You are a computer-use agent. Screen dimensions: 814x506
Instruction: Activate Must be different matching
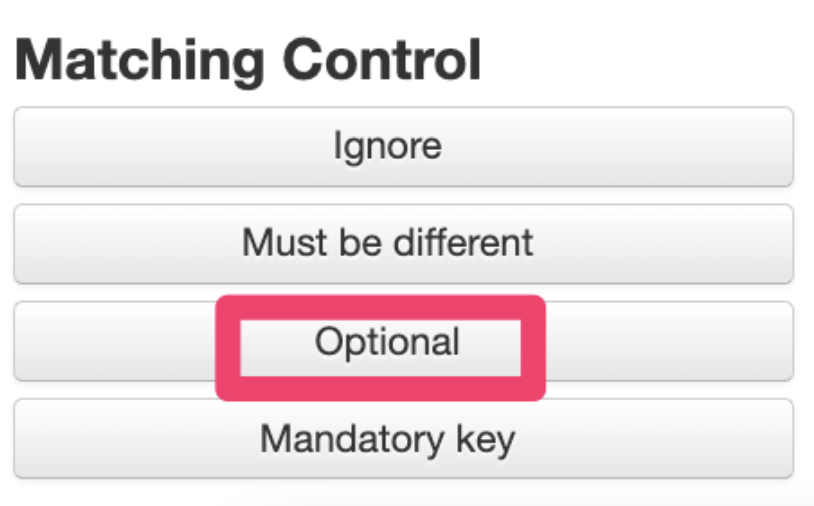403,243
